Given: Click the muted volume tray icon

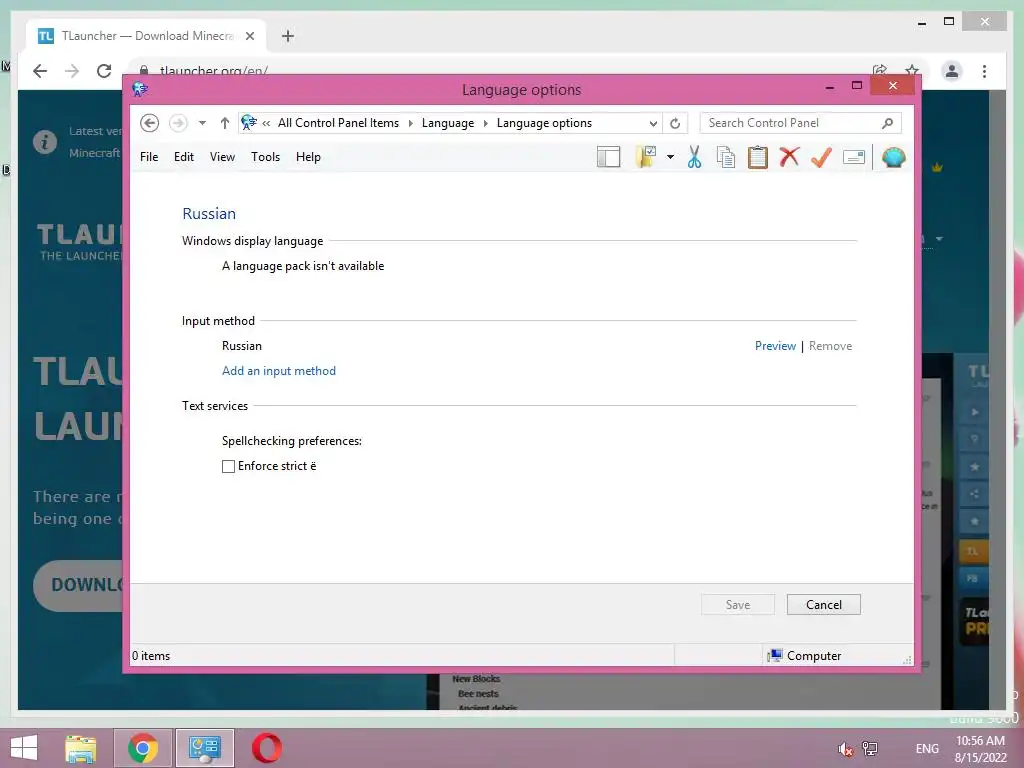Looking at the screenshot, I should (x=846, y=748).
